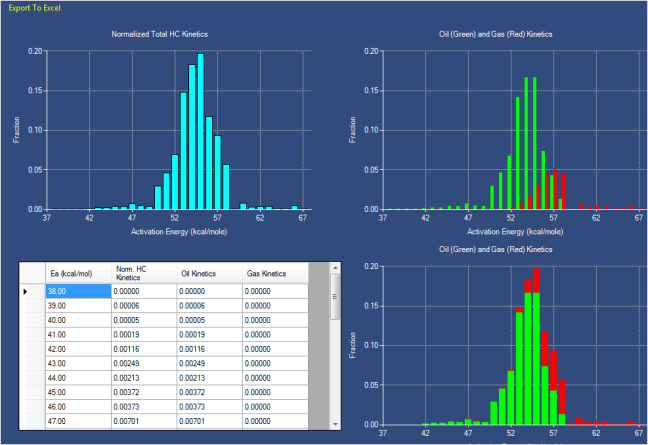Select the Gas Kinetics column header
The width and height of the screenshot is (648, 445).
point(275,272)
